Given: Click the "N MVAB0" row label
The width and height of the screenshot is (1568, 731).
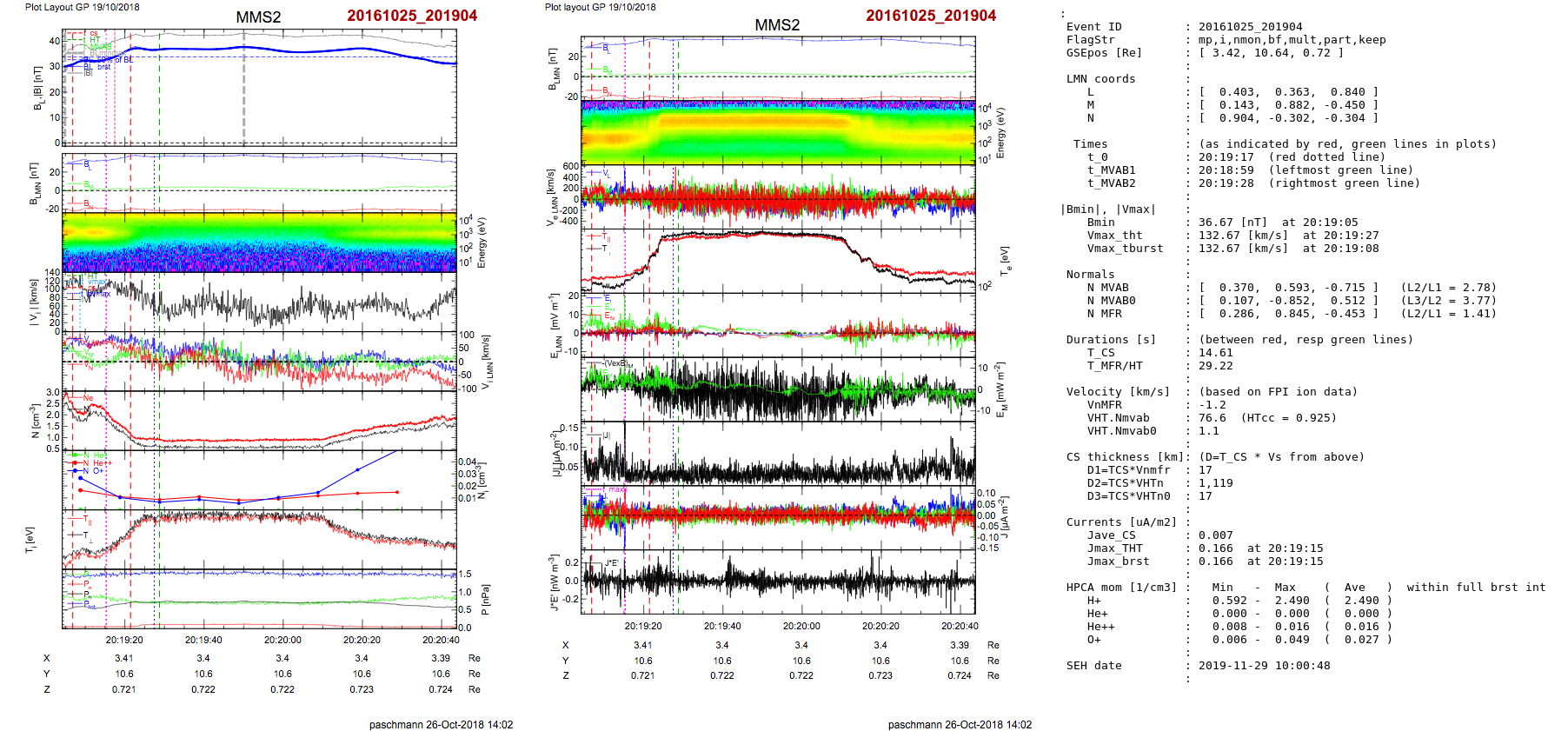Looking at the screenshot, I should point(1112,301).
